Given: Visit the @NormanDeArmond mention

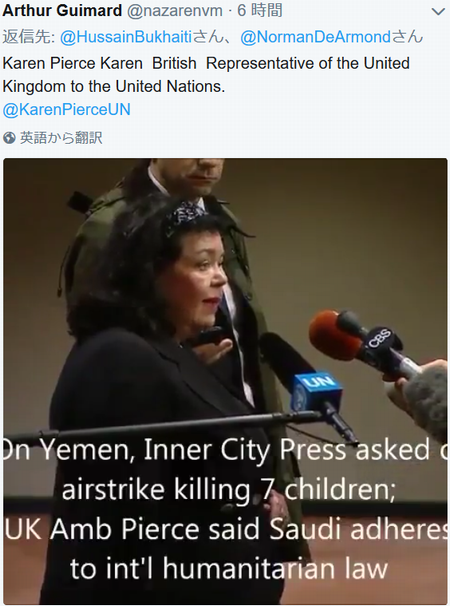Looking at the screenshot, I should pyautogui.click(x=316, y=37).
